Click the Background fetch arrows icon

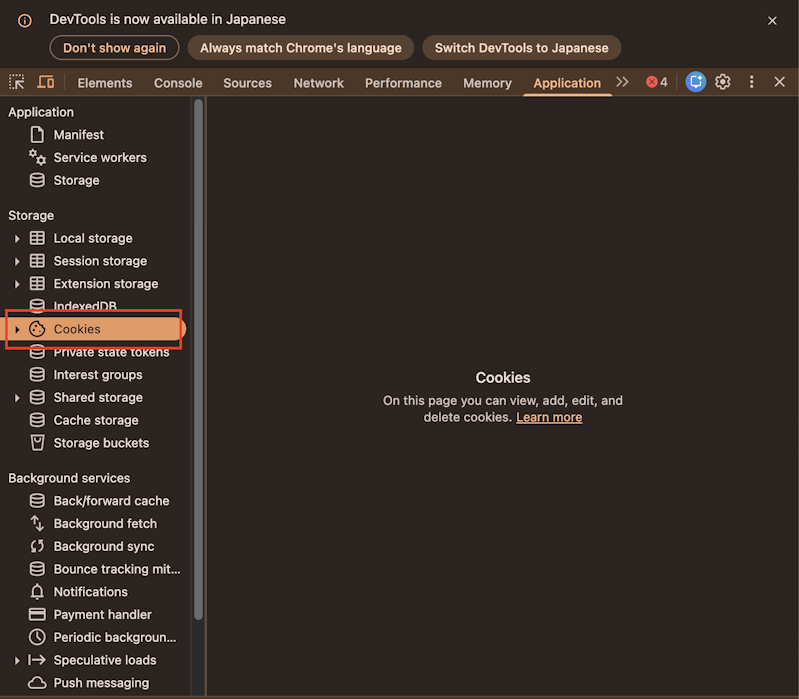37,523
